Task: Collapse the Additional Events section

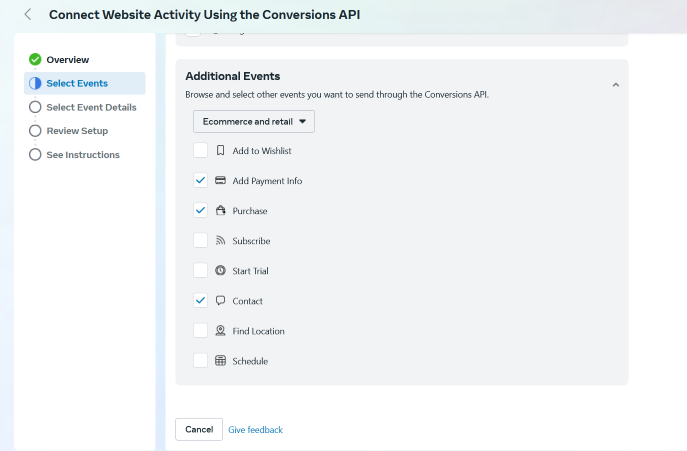Action: (615, 85)
